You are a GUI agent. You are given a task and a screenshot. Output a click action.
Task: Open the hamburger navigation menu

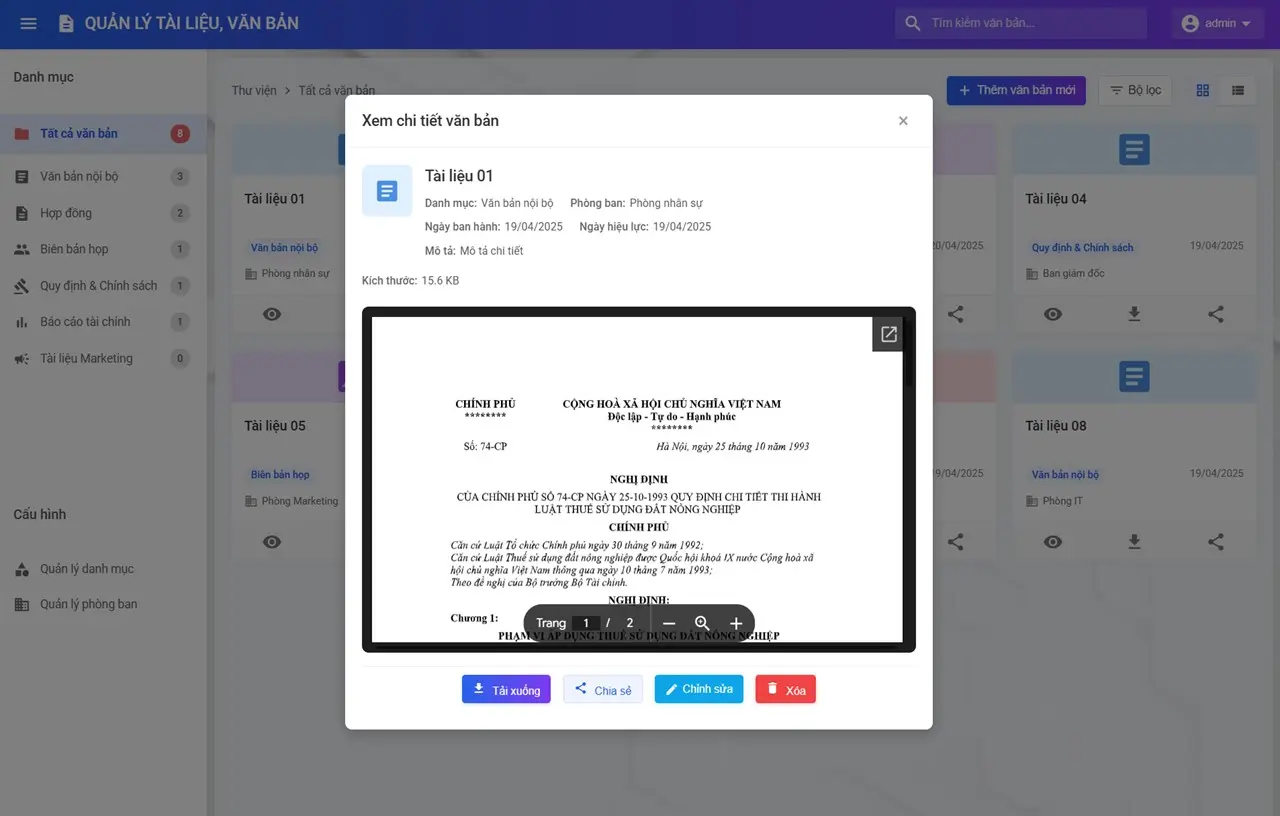[x=28, y=23]
